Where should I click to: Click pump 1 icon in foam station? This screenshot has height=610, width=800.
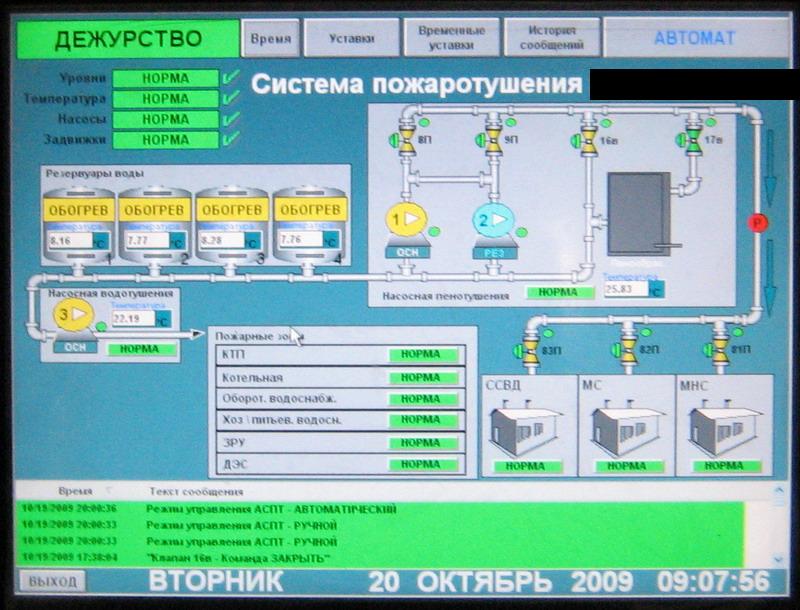[406, 219]
